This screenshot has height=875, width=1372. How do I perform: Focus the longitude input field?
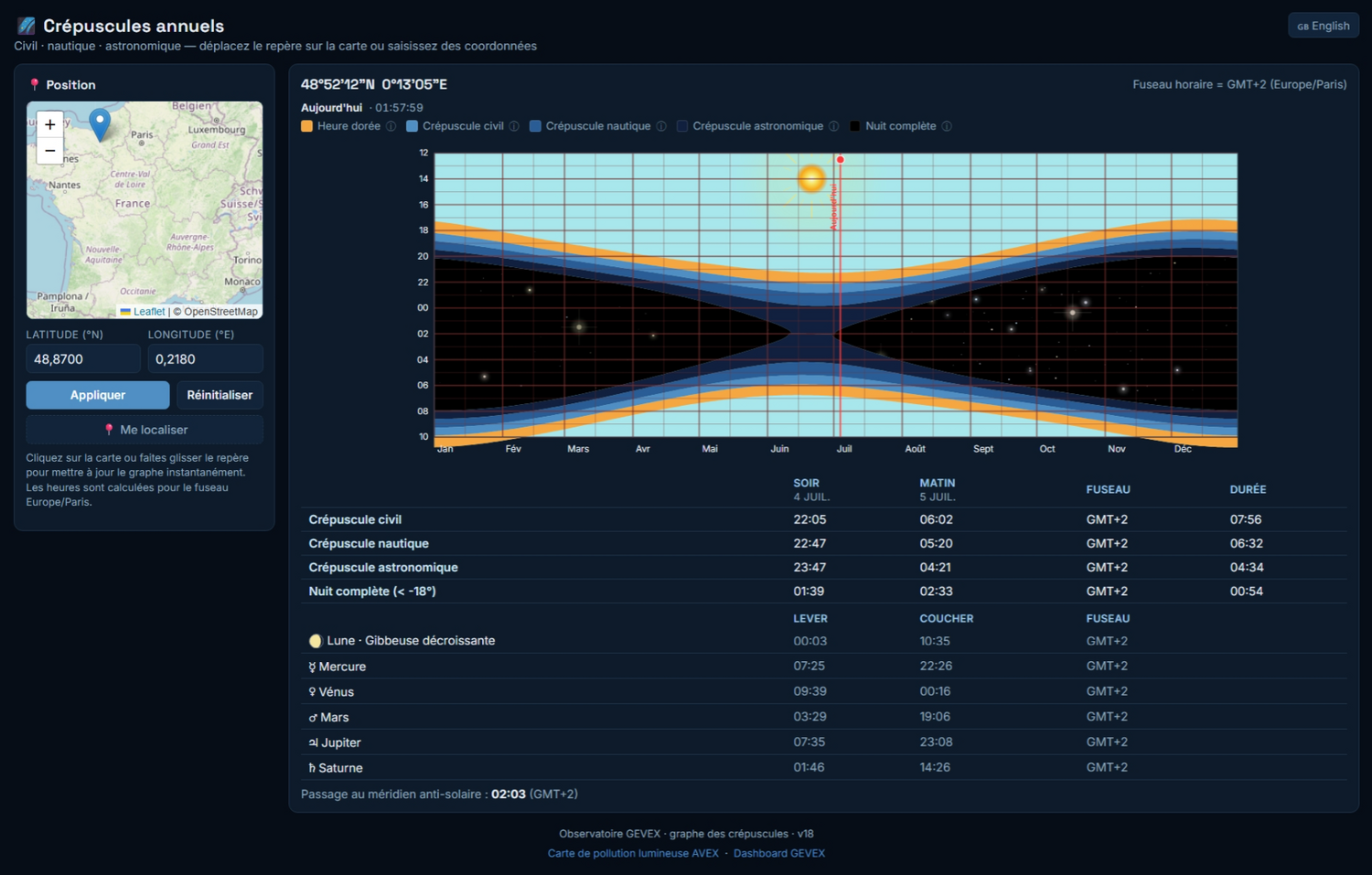coord(205,359)
